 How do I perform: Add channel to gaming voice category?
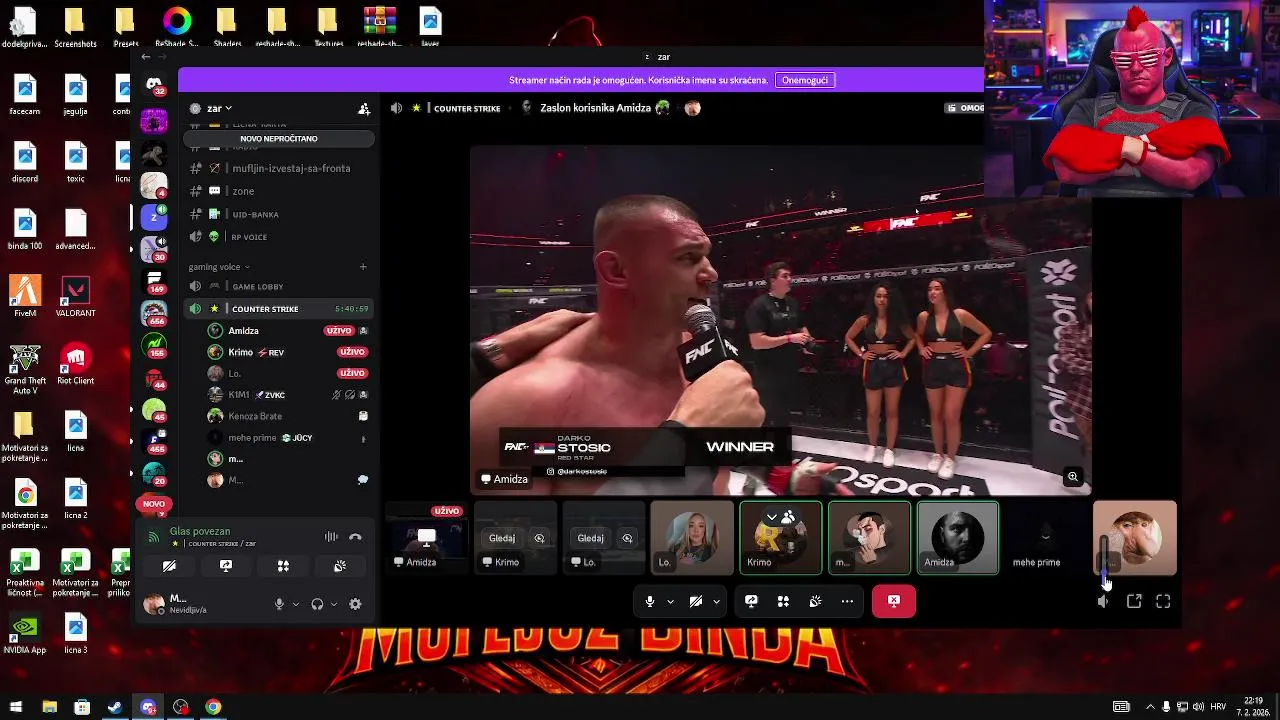click(x=363, y=267)
